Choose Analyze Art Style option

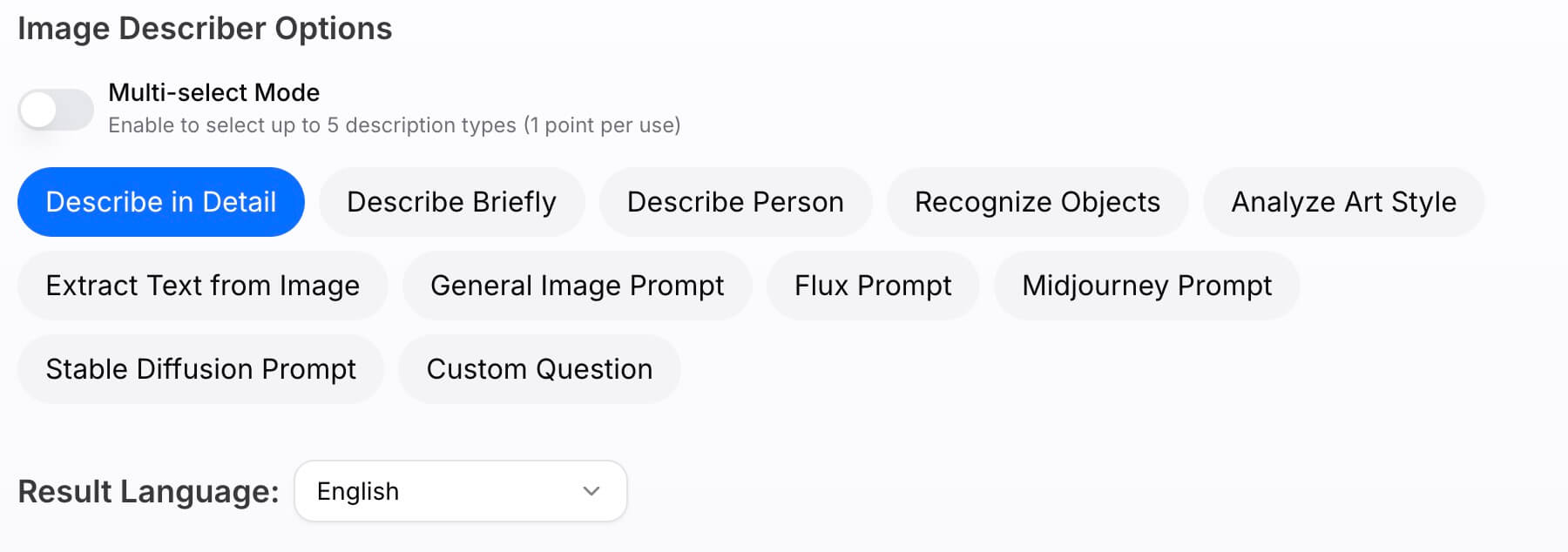click(x=1343, y=202)
